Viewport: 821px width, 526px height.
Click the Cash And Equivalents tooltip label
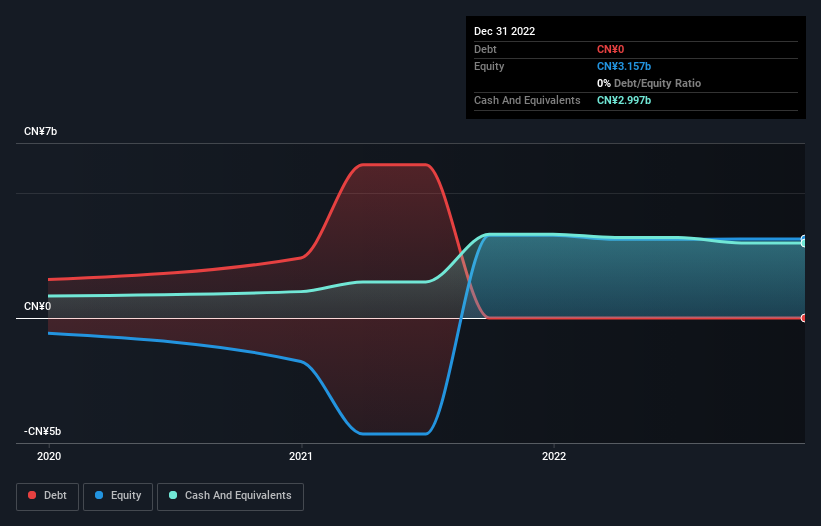coord(527,100)
